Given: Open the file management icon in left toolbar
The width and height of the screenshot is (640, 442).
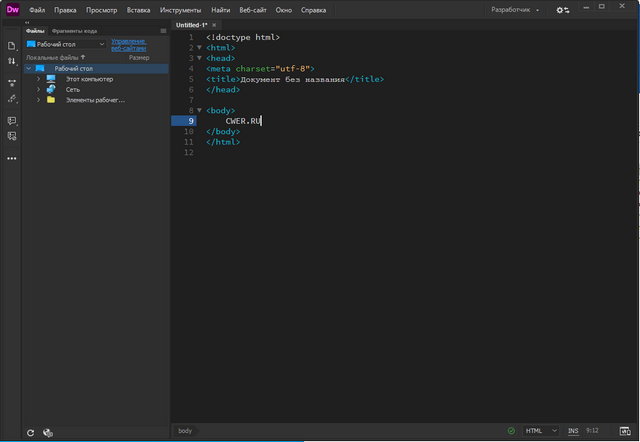Looking at the screenshot, I should [x=12, y=46].
